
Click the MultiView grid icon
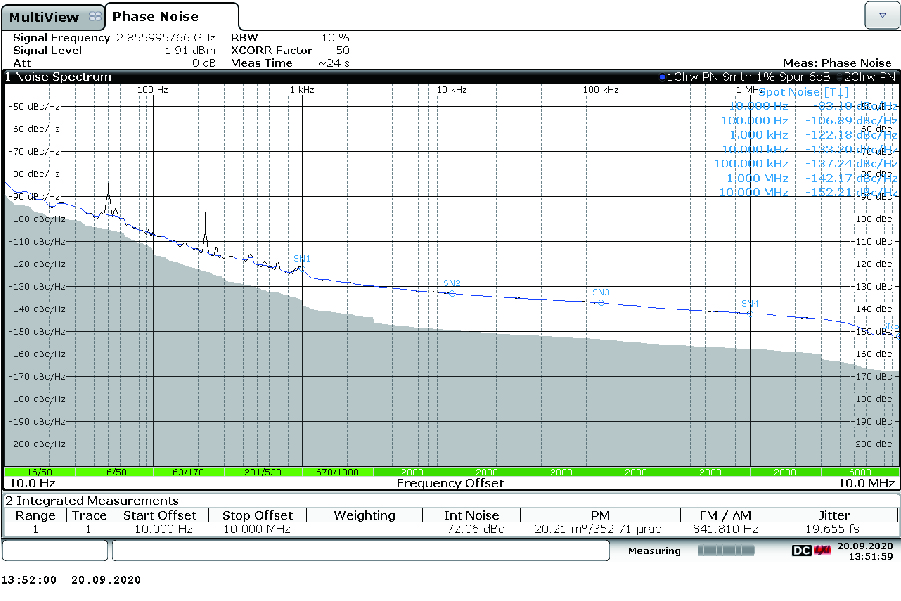(95, 16)
